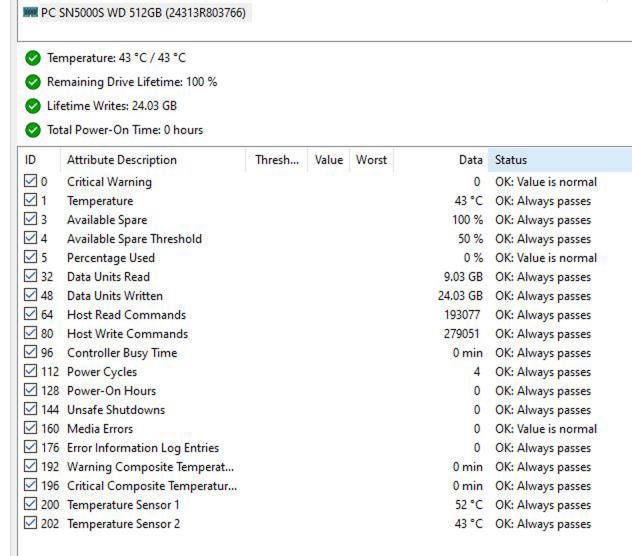Click the 'Media Errors' attribute name

point(100,429)
